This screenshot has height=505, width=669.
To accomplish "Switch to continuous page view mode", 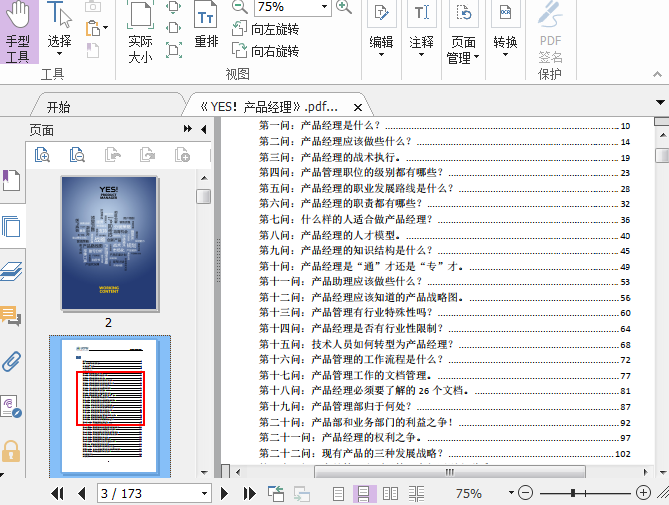I will tap(364, 494).
